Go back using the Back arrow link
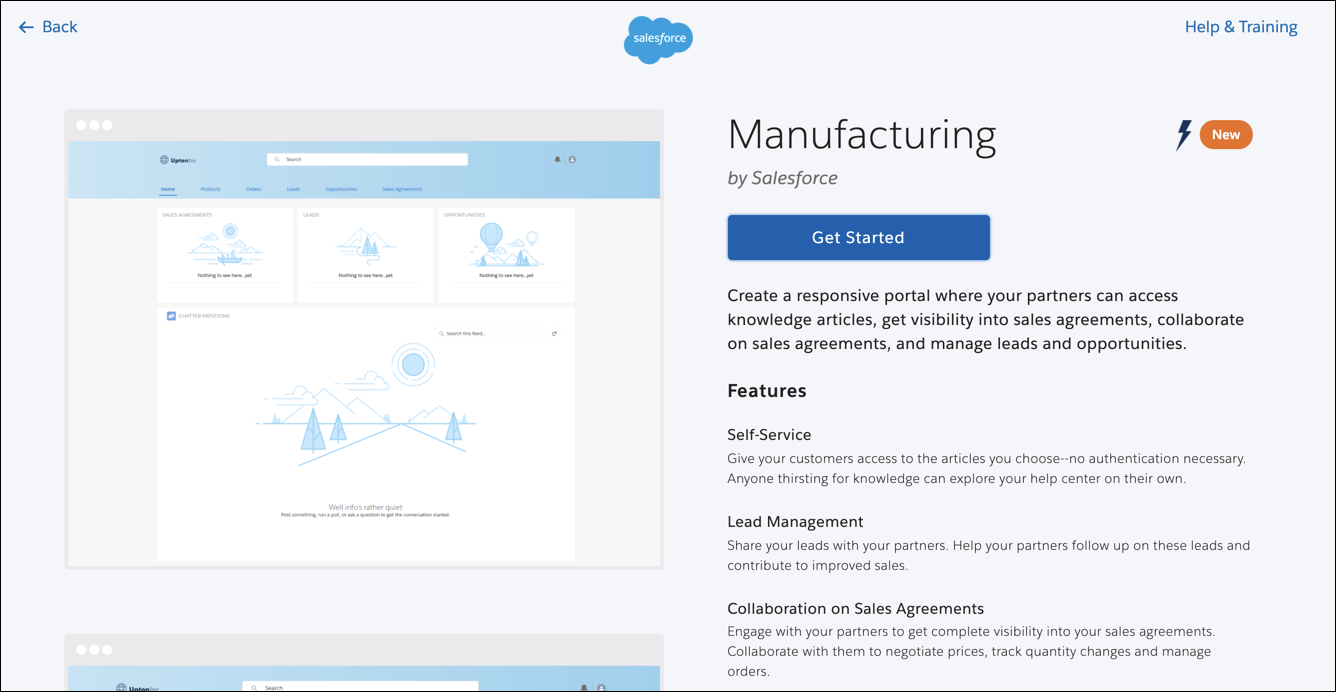This screenshot has width=1336, height=692. click(x=48, y=27)
